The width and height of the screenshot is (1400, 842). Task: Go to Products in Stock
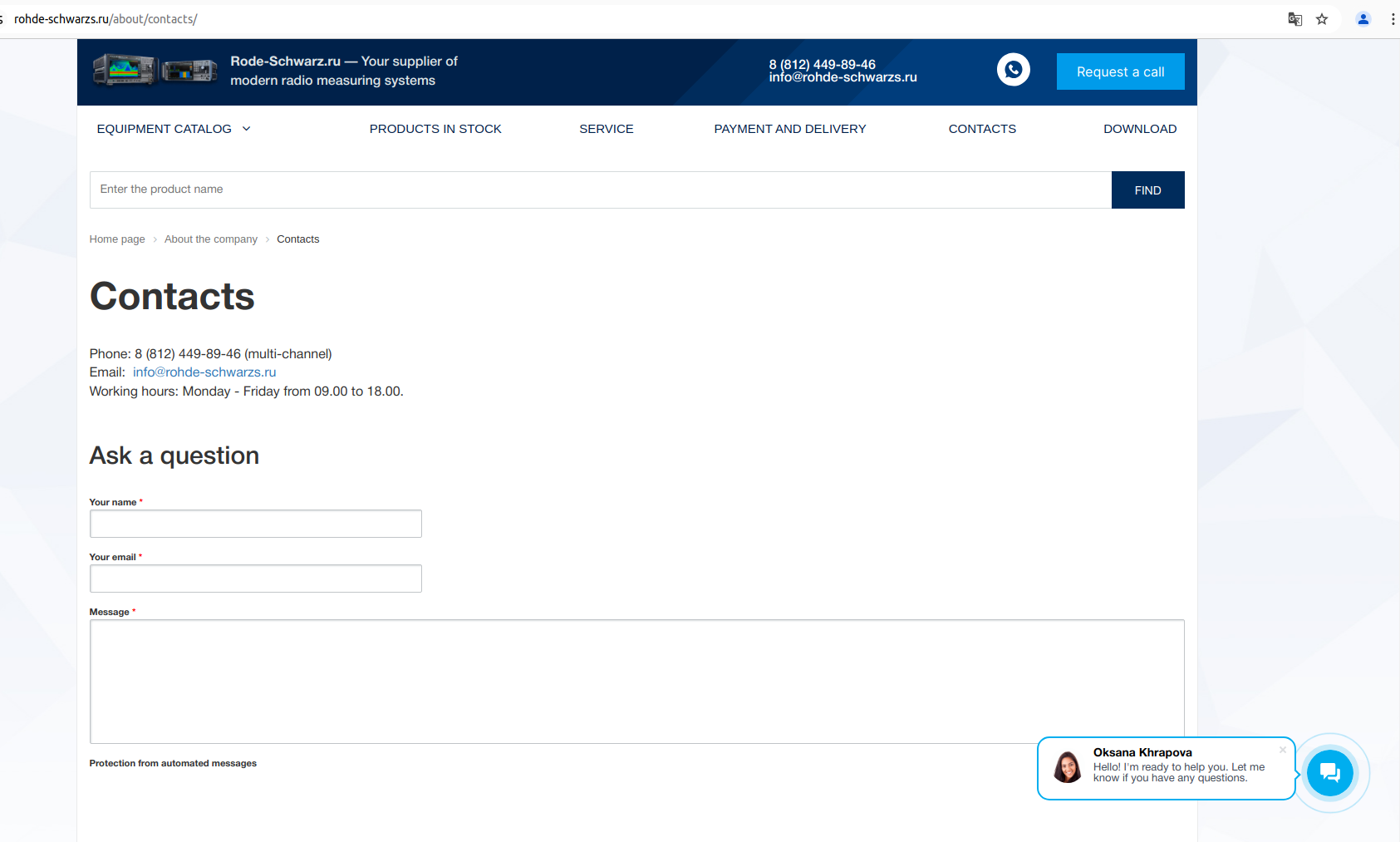click(x=435, y=129)
